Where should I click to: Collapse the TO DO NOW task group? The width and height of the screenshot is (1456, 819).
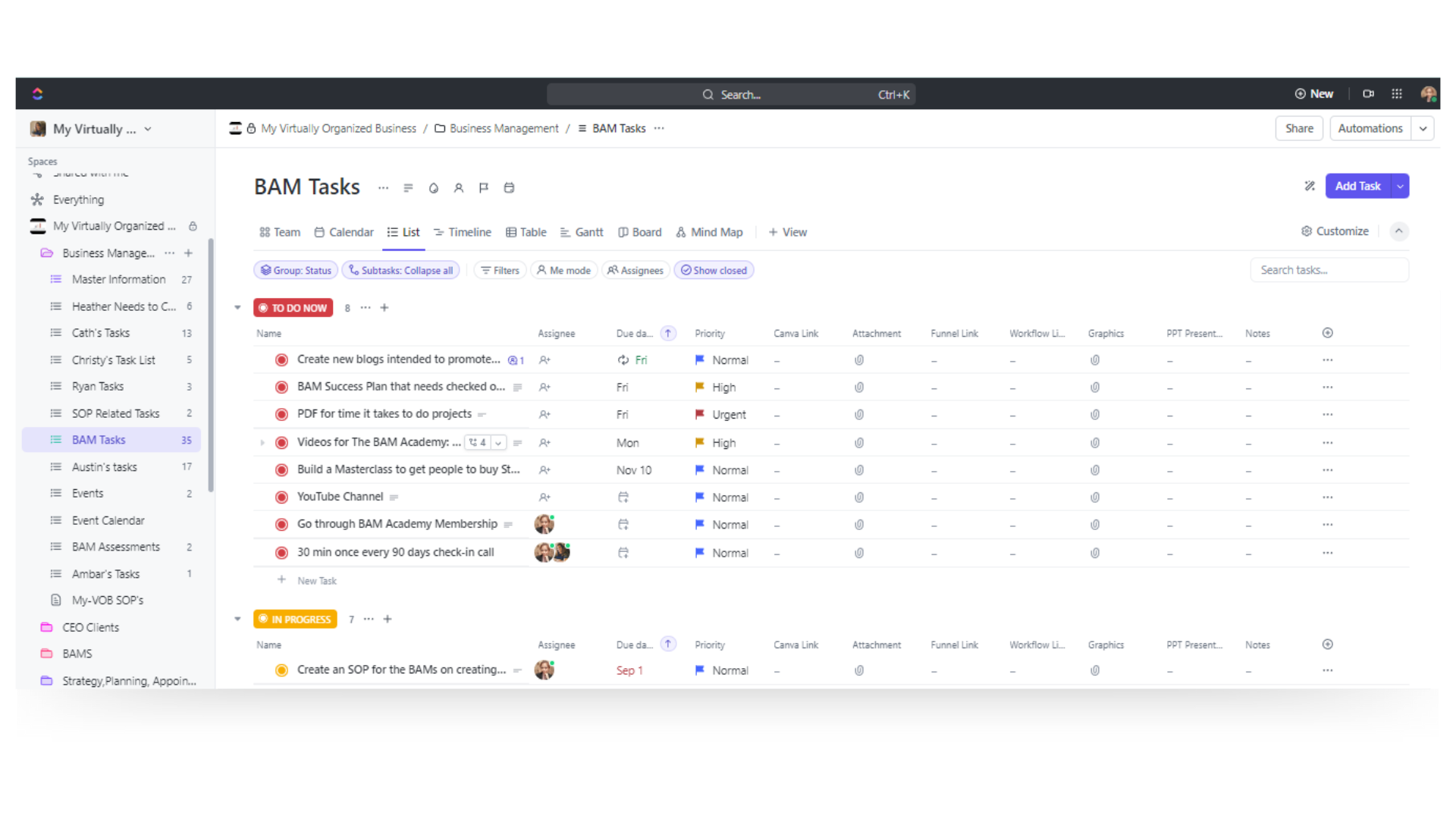pyautogui.click(x=238, y=307)
